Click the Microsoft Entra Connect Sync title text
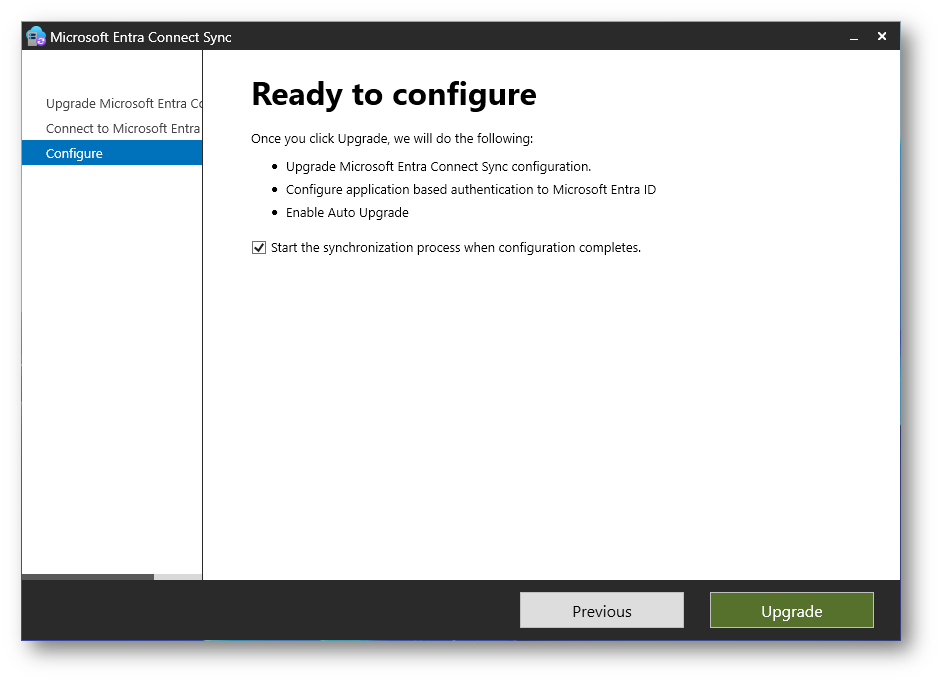 pyautogui.click(x=141, y=37)
